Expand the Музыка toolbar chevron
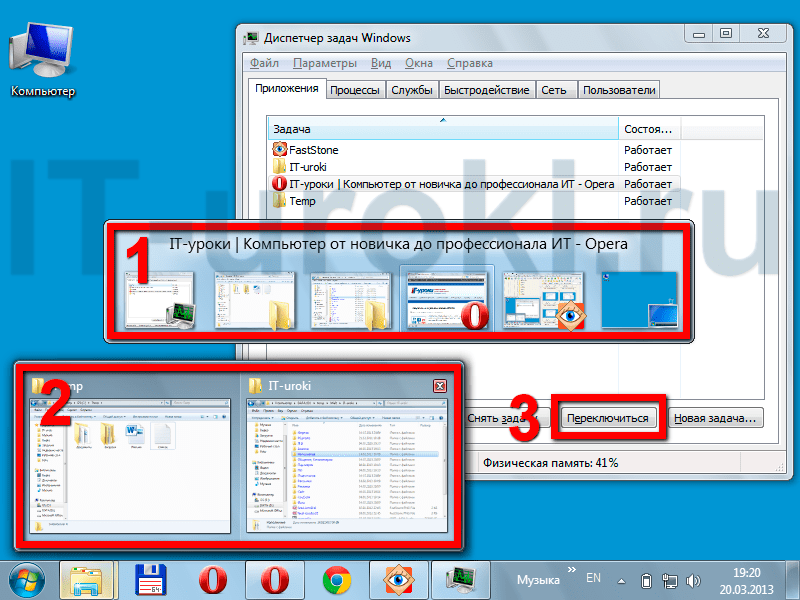 (571, 569)
